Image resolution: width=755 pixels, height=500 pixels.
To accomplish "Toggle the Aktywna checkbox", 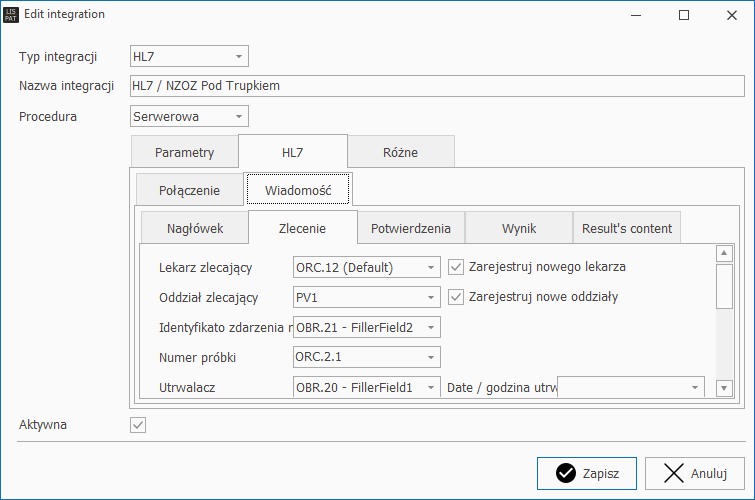I will click(138, 425).
